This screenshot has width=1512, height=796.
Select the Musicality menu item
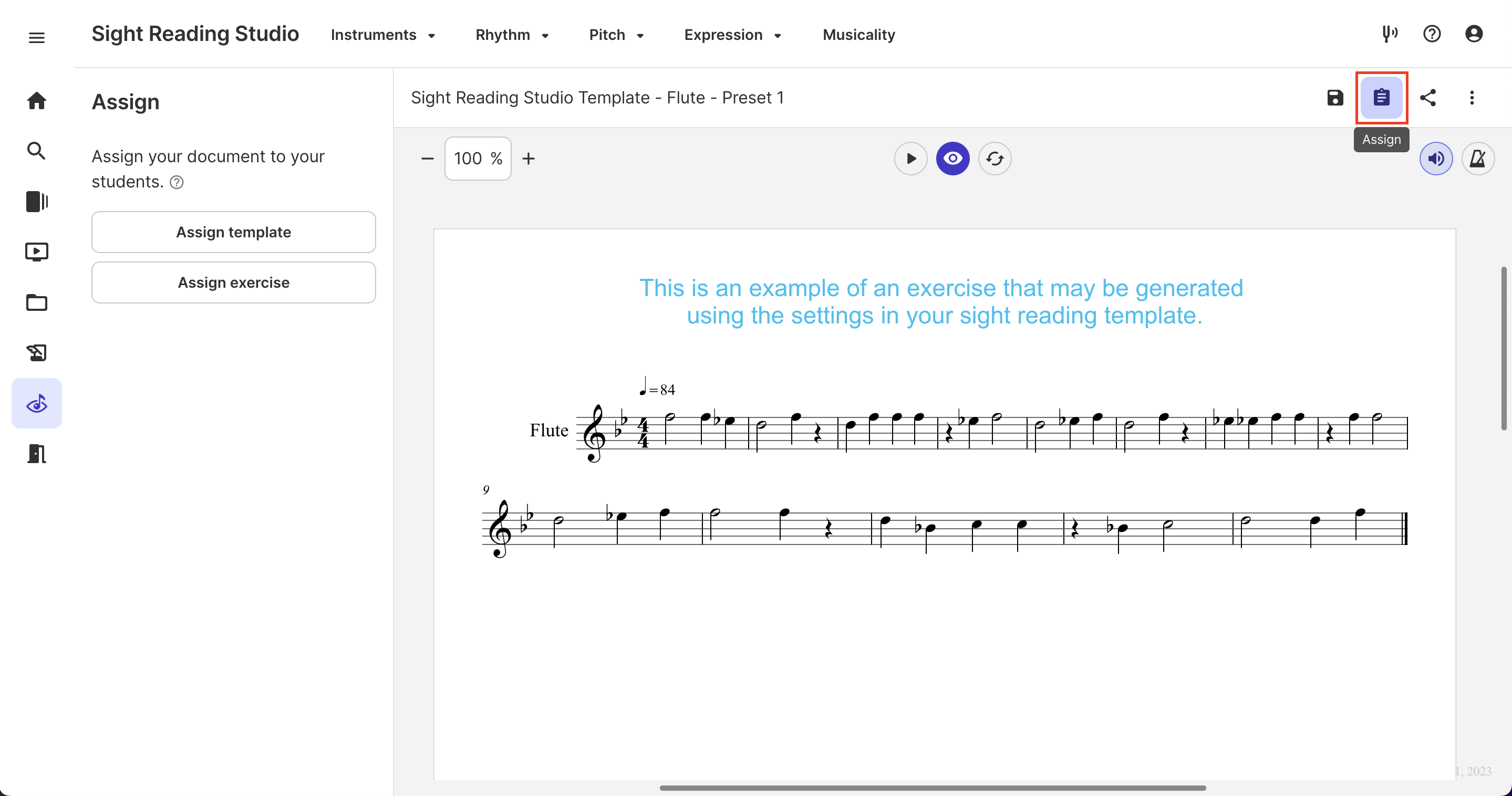[x=858, y=35]
